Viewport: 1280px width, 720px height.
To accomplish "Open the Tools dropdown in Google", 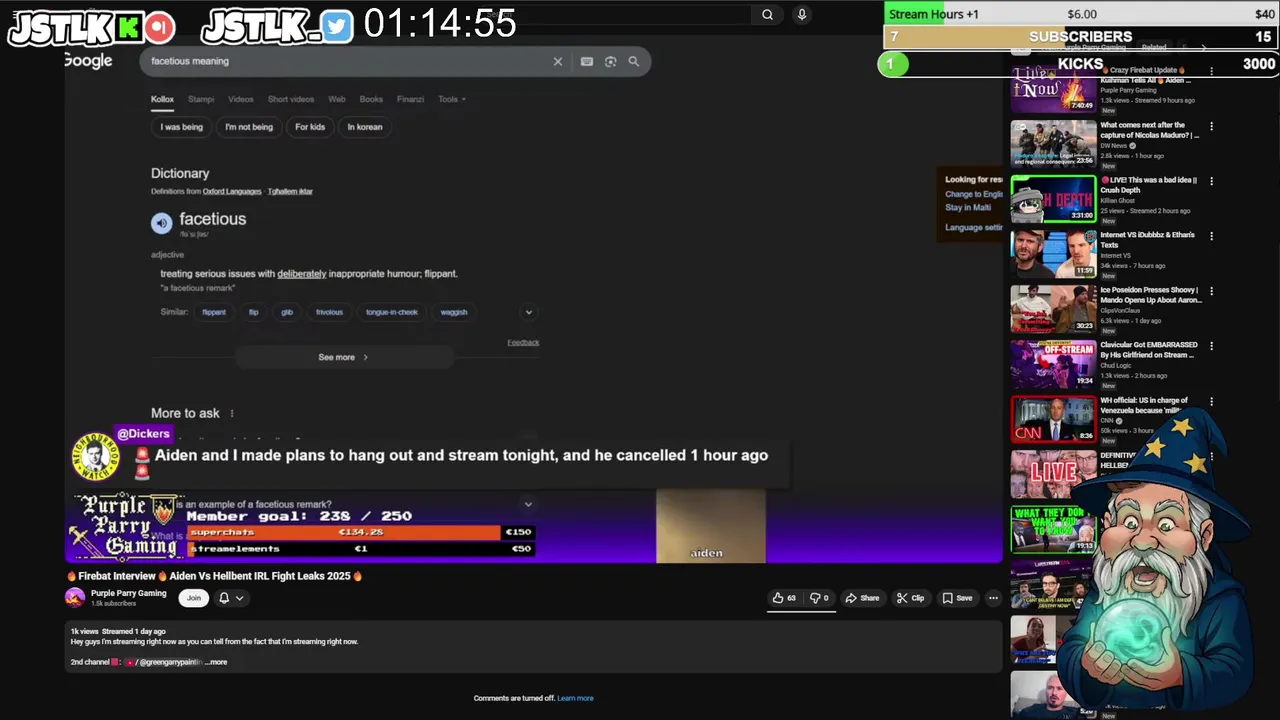I will click(452, 99).
